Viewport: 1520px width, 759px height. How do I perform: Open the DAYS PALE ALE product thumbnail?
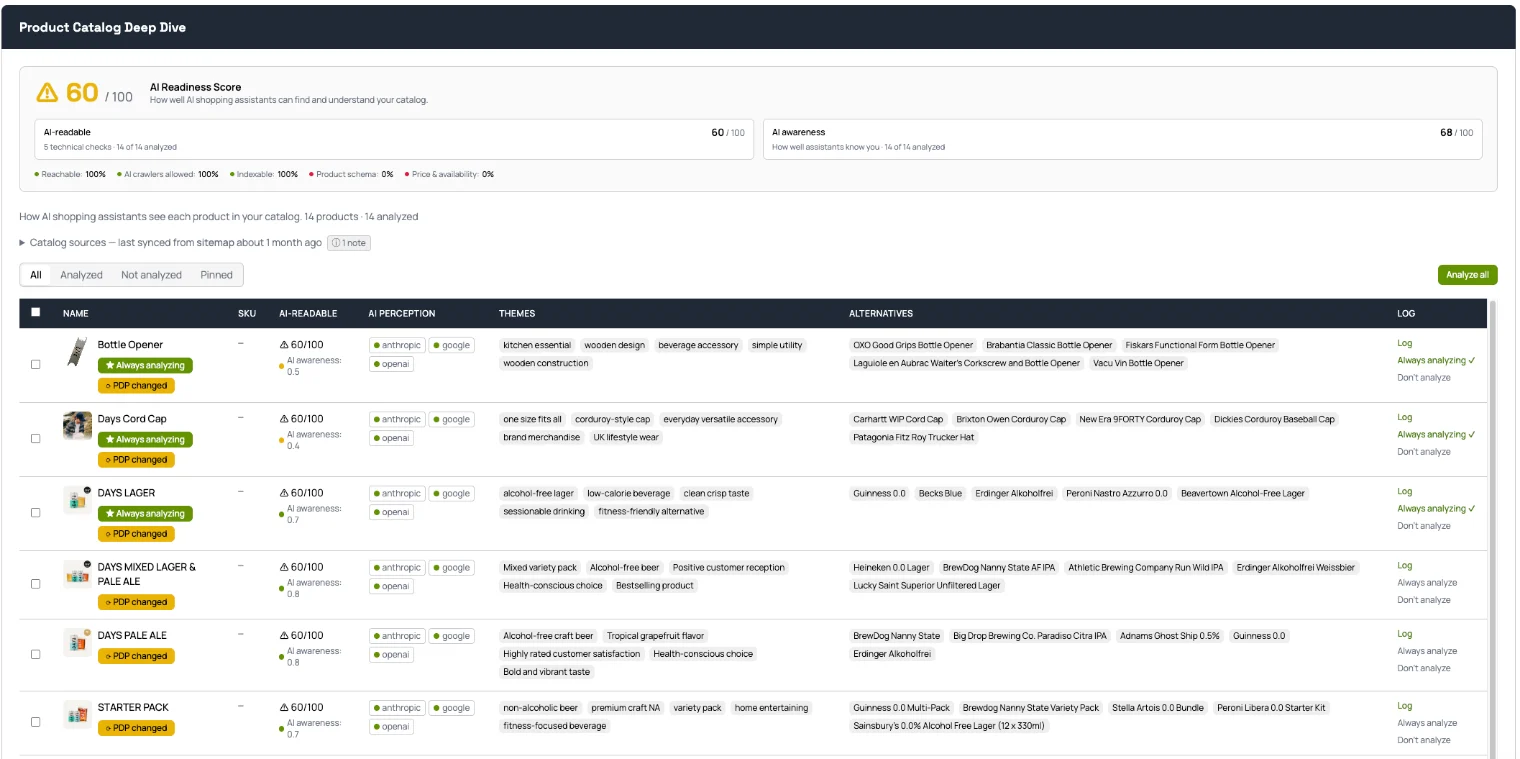(x=77, y=641)
